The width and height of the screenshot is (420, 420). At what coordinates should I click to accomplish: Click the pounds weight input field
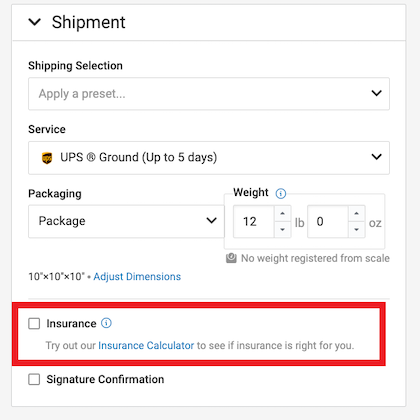pyautogui.click(x=254, y=222)
